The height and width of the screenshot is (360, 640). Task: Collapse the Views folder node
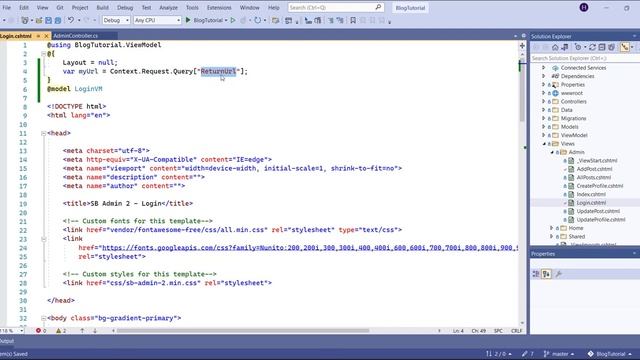click(544, 144)
